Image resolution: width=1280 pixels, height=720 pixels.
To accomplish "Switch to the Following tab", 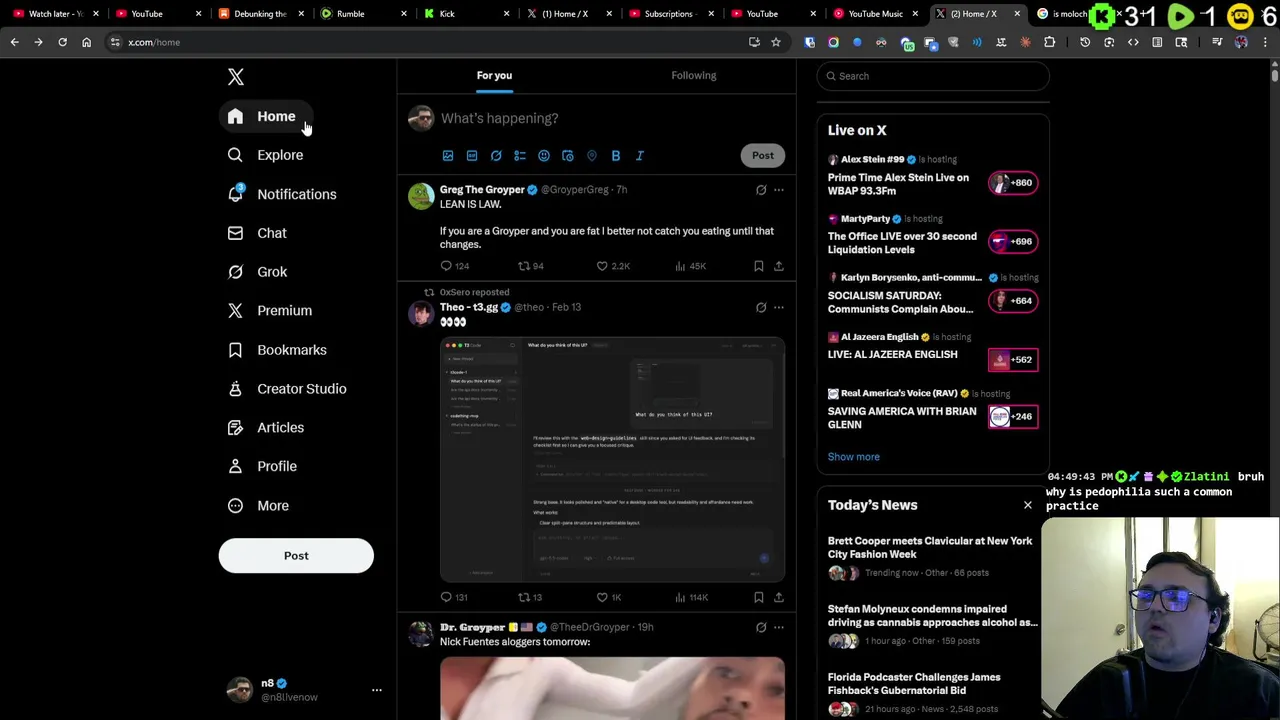I will pos(694,75).
